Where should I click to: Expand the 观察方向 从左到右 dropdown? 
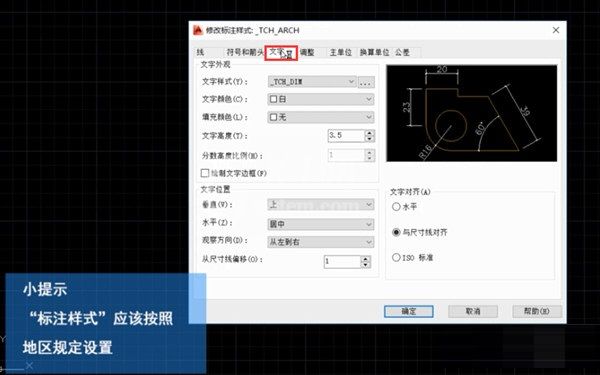coord(321,242)
